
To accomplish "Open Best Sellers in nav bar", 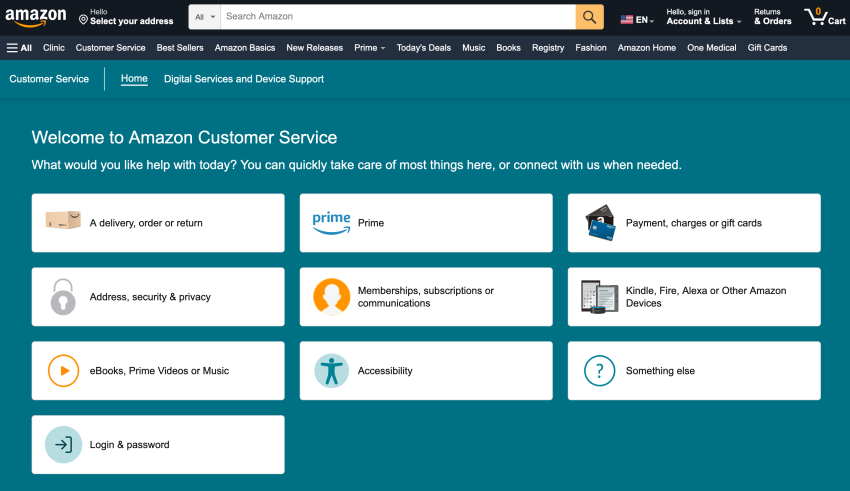I will coord(180,48).
